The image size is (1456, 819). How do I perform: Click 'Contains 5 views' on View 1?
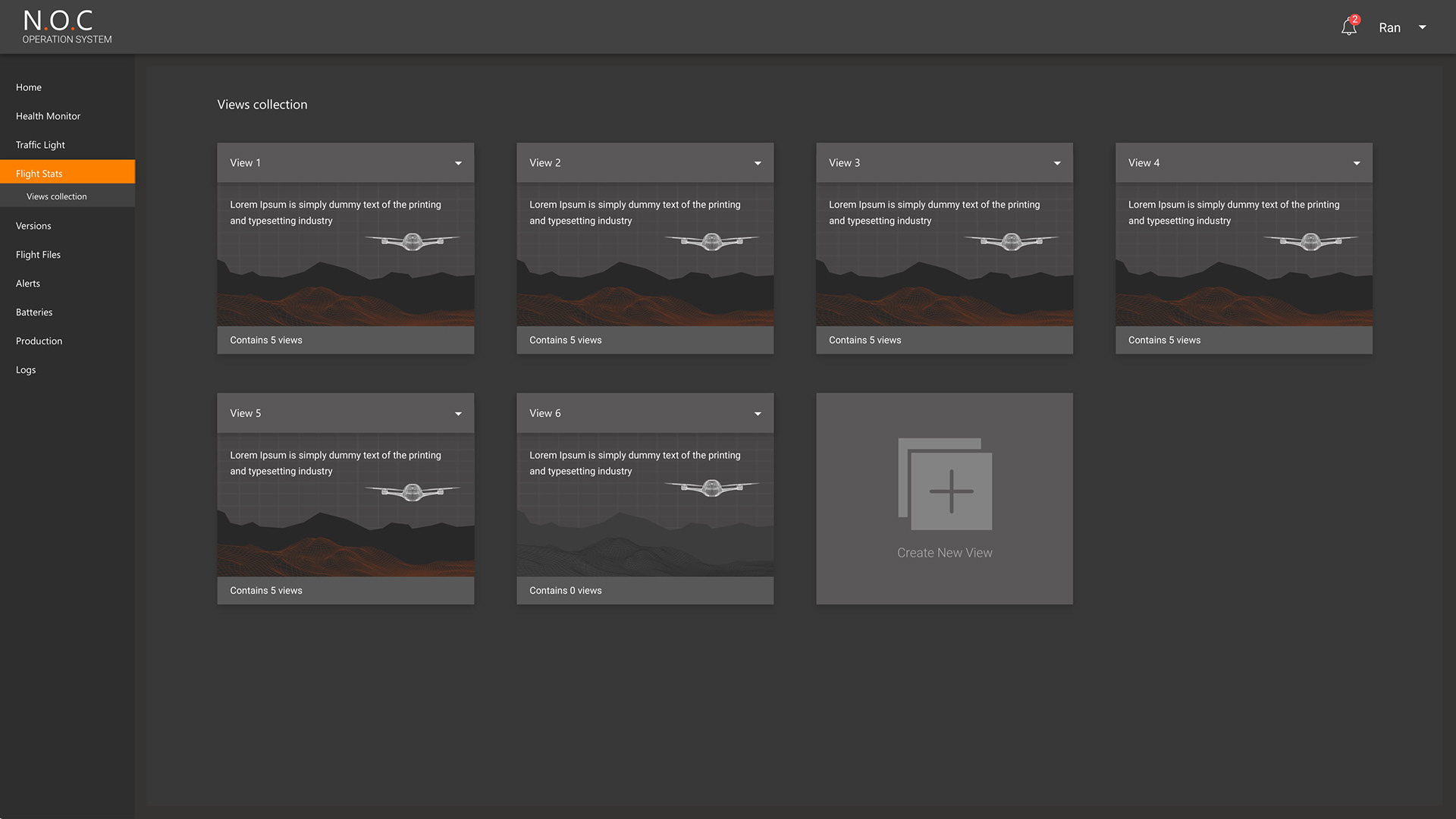[265, 340]
